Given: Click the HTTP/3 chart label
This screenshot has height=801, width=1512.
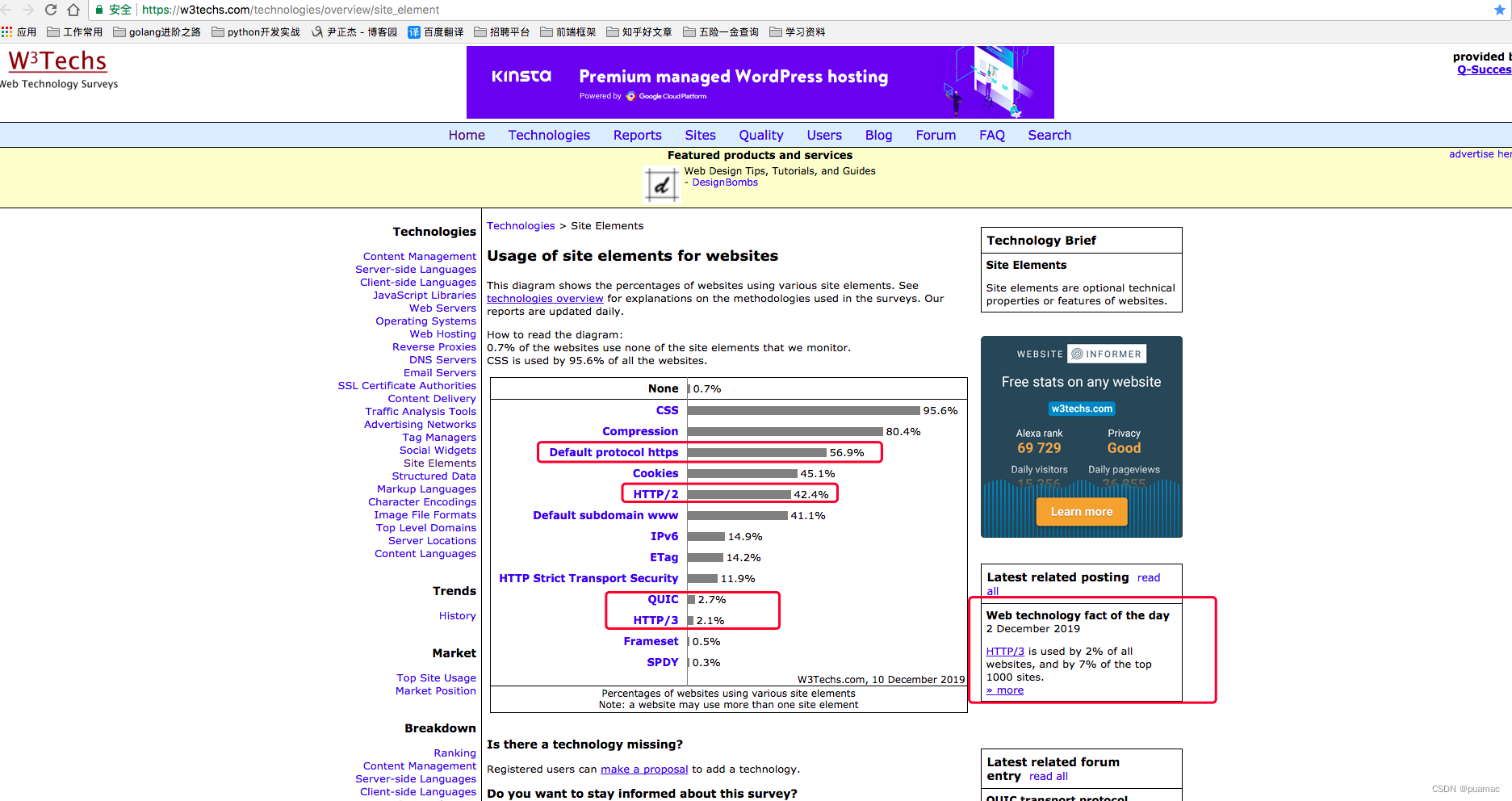Looking at the screenshot, I should point(655,620).
